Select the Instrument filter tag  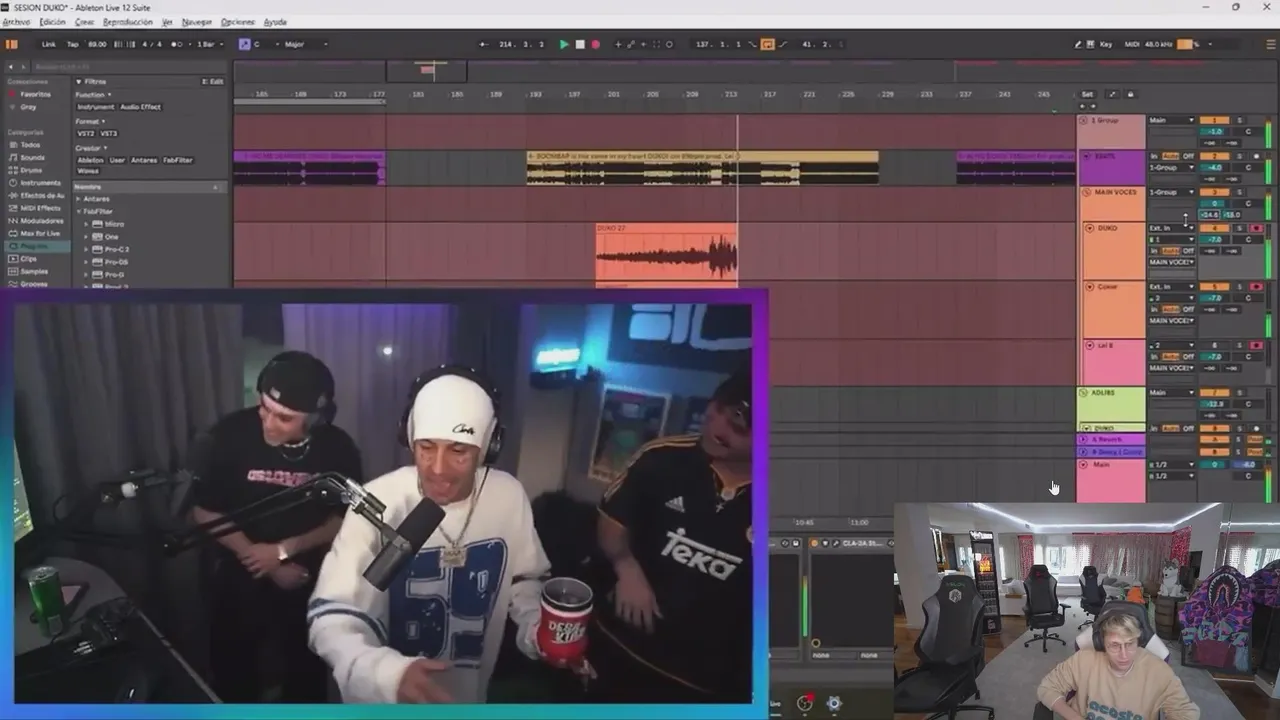[x=96, y=107]
